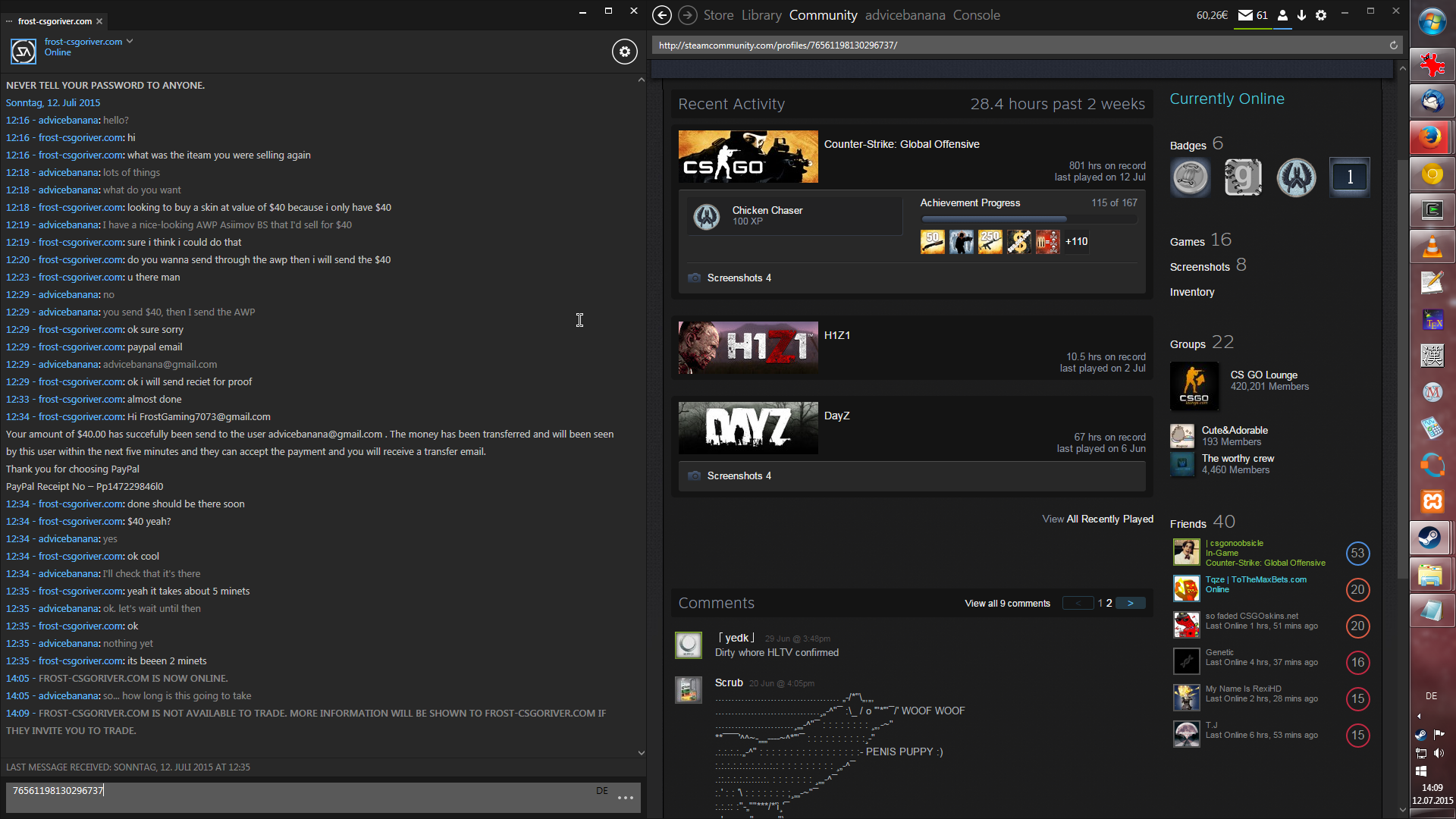Image resolution: width=1456 pixels, height=819 pixels.
Task: Click the CS:GO achievement progress bar
Action: click(1028, 219)
